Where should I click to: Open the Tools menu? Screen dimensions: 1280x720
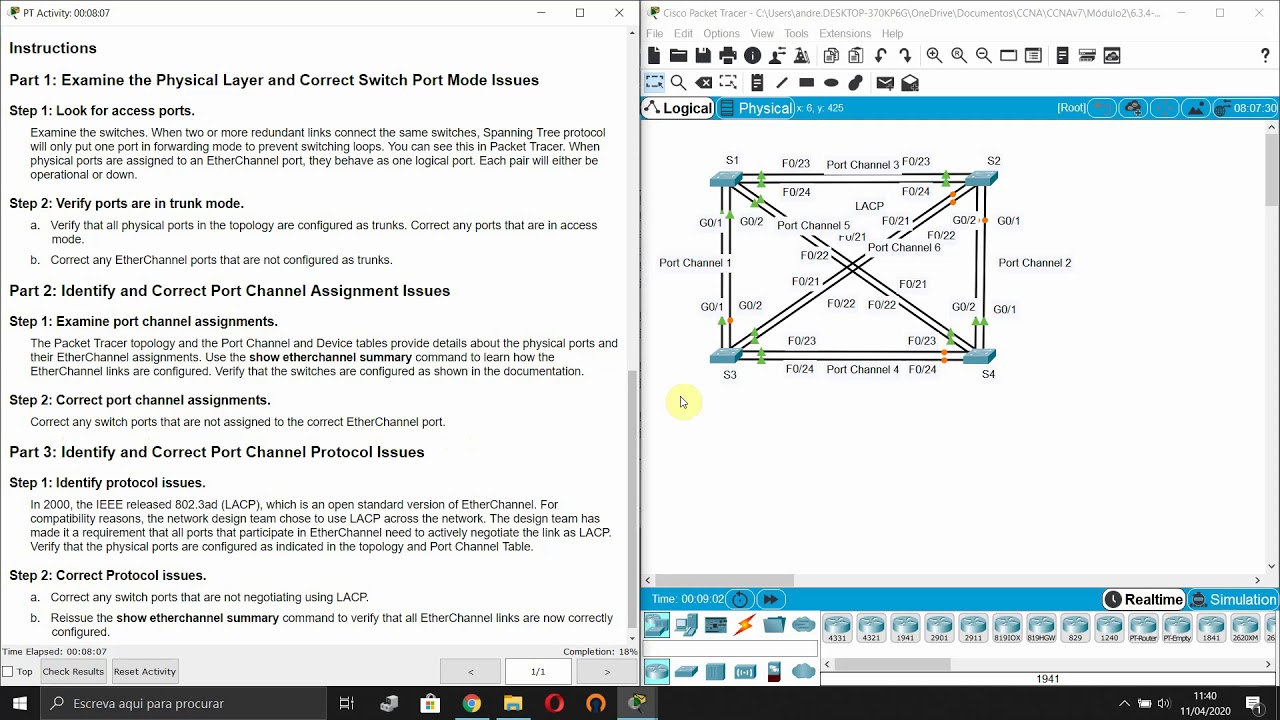(x=796, y=33)
